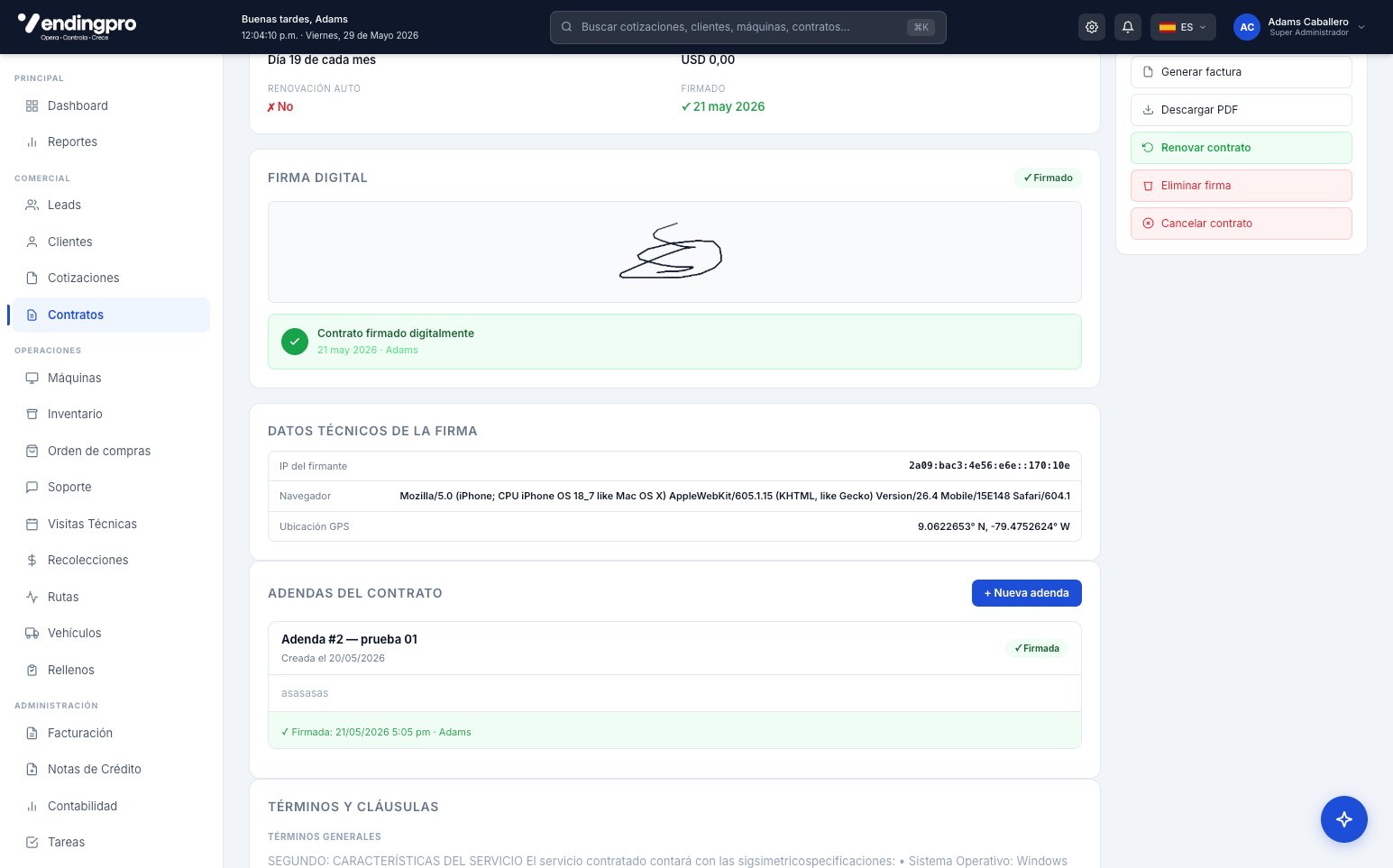The width and height of the screenshot is (1393, 868).
Task: Open the ES language dropdown
Action: 1183,27
